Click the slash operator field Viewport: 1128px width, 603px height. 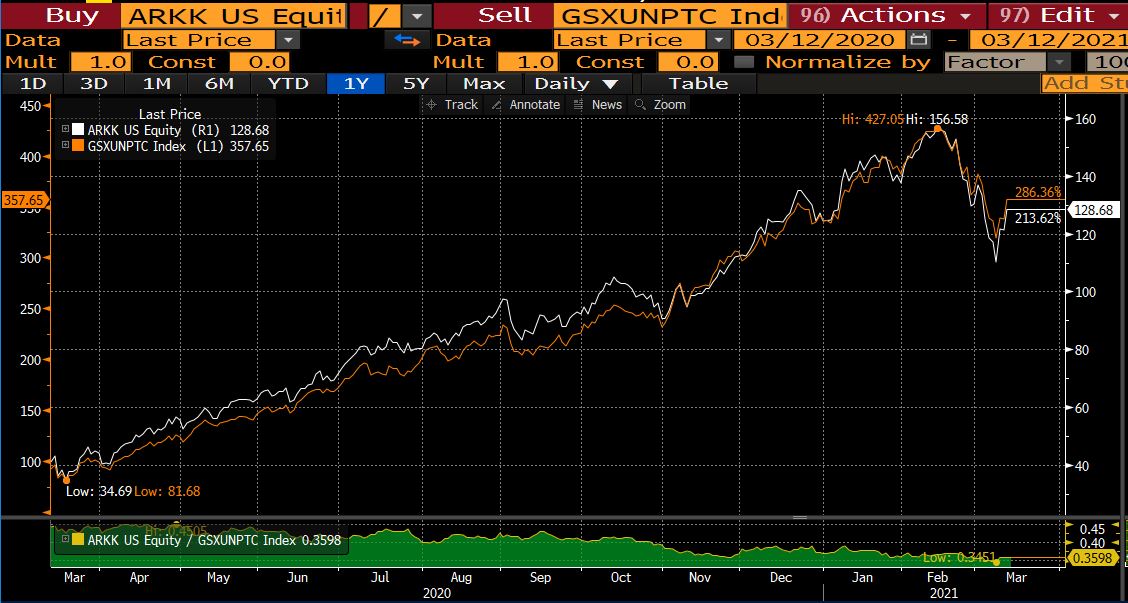(384, 15)
